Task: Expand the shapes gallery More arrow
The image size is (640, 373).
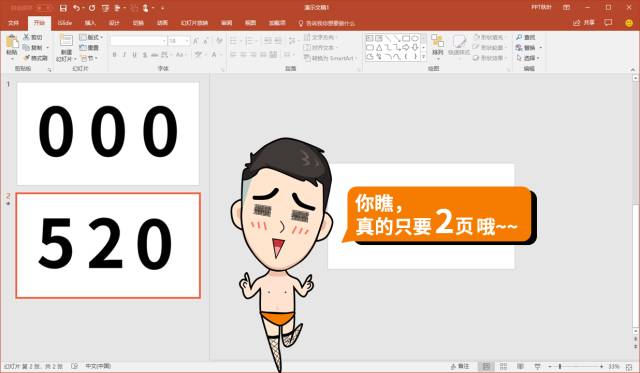Action: point(424,57)
